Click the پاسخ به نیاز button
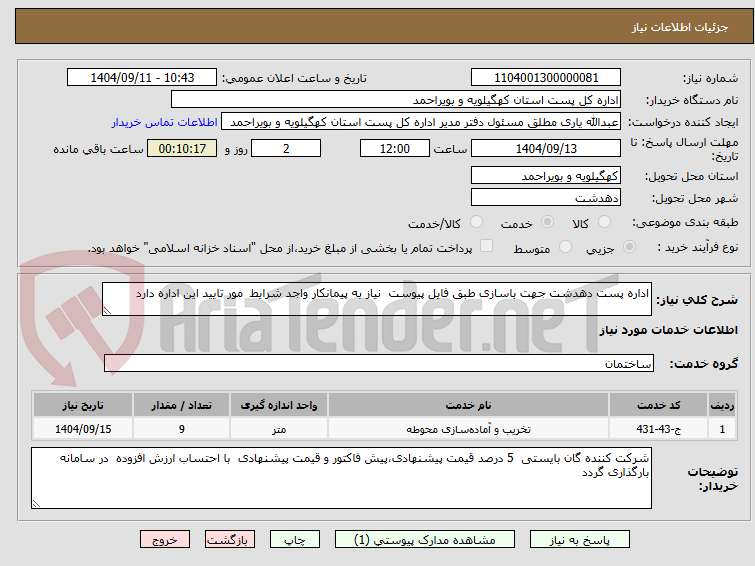 (x=580, y=540)
